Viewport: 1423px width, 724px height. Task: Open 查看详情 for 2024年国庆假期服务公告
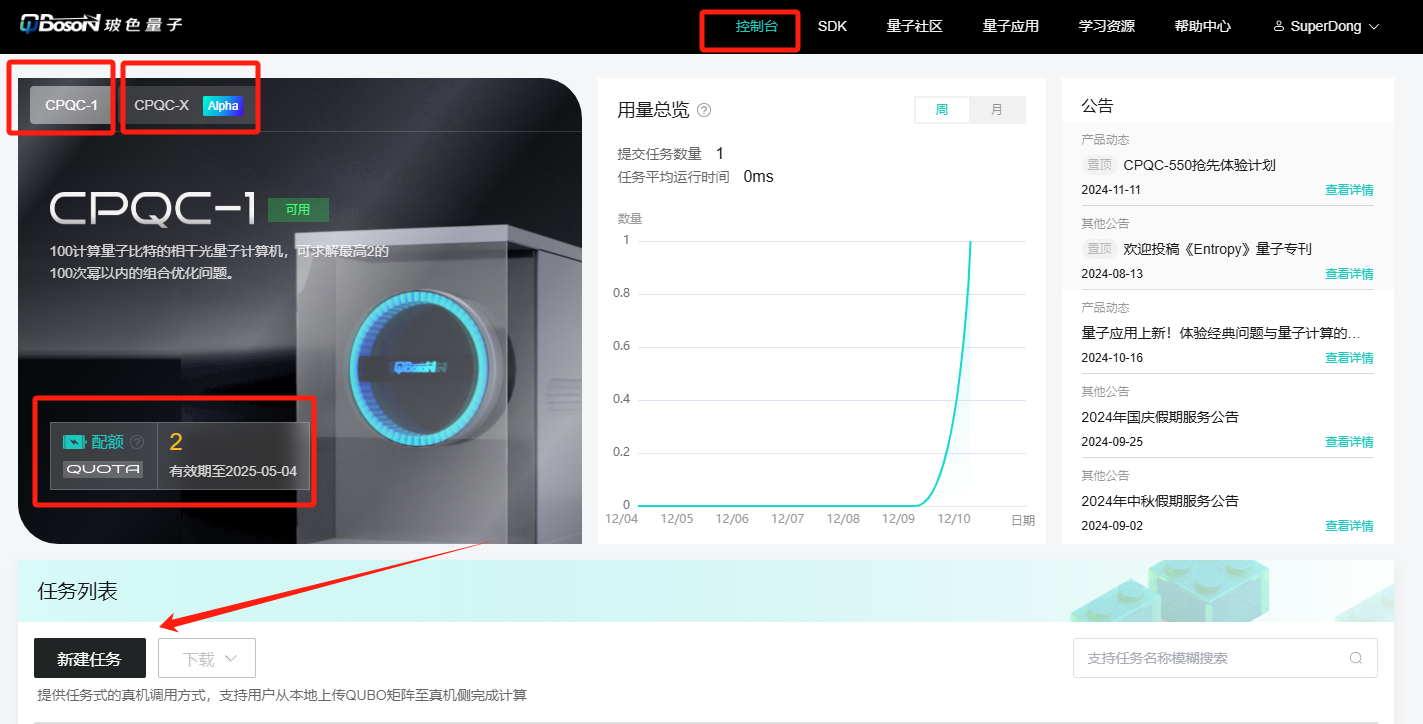[x=1349, y=442]
